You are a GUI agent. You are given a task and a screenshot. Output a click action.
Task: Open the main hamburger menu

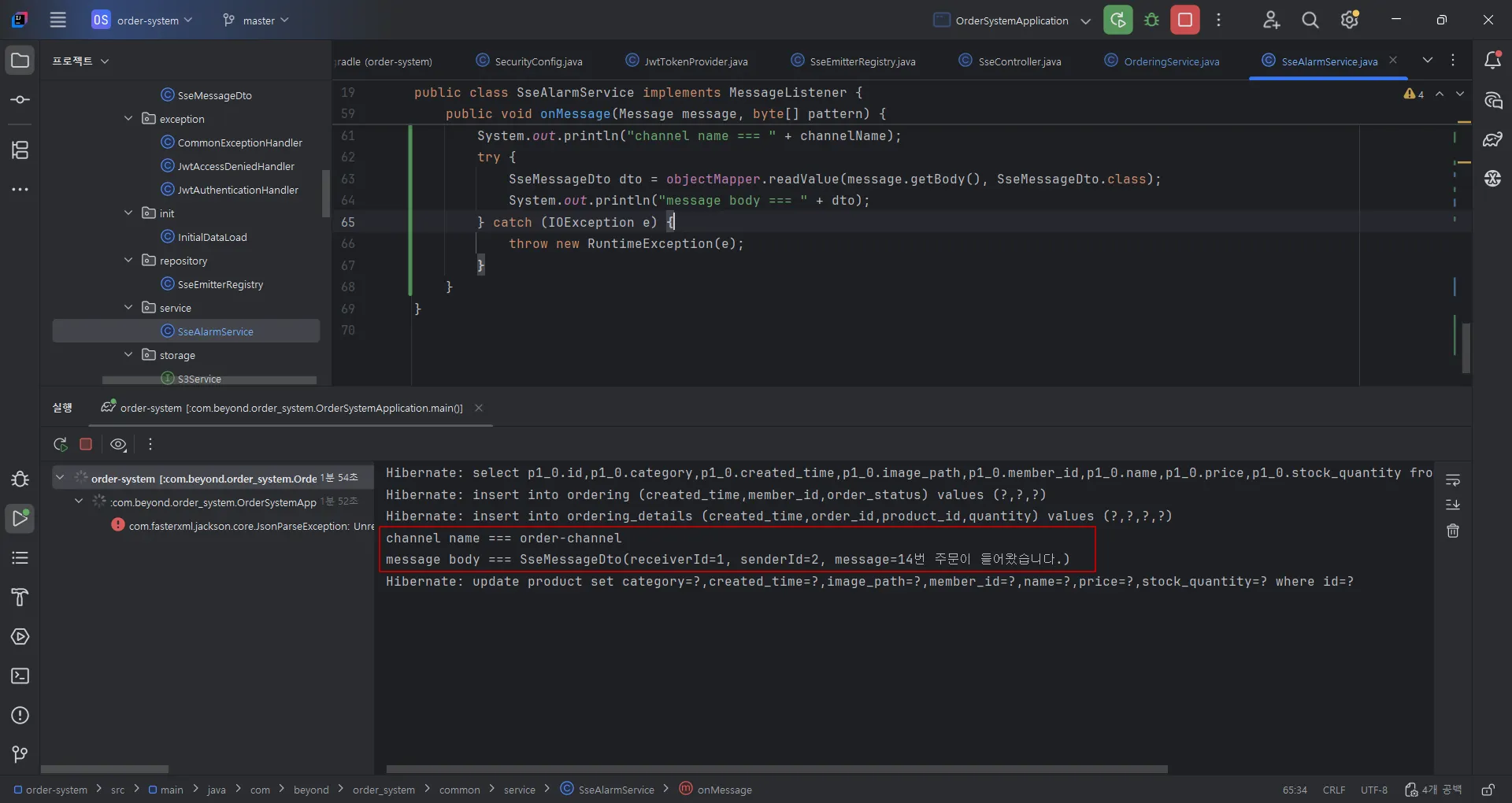[x=58, y=20]
